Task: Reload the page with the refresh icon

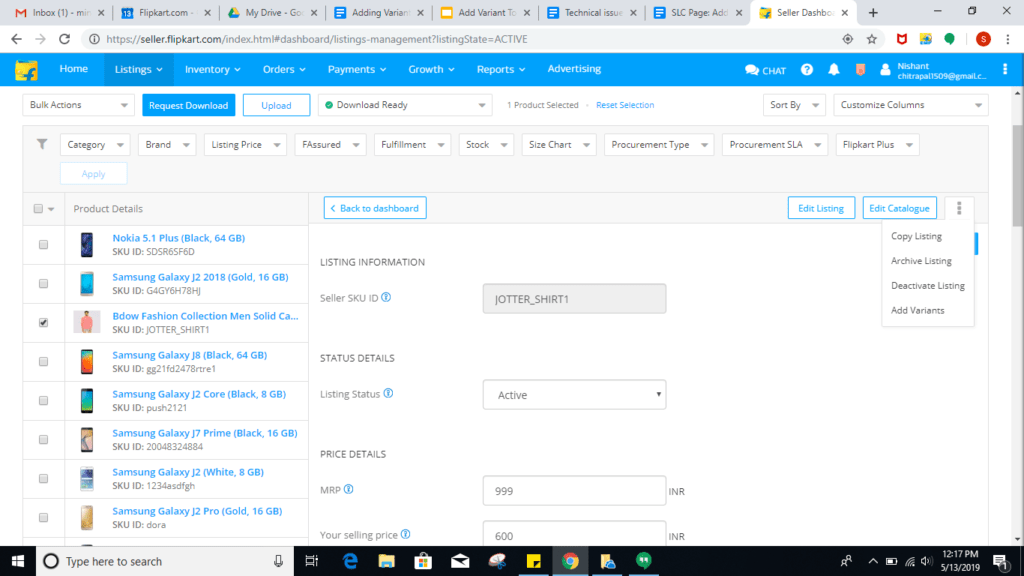Action: (x=64, y=39)
